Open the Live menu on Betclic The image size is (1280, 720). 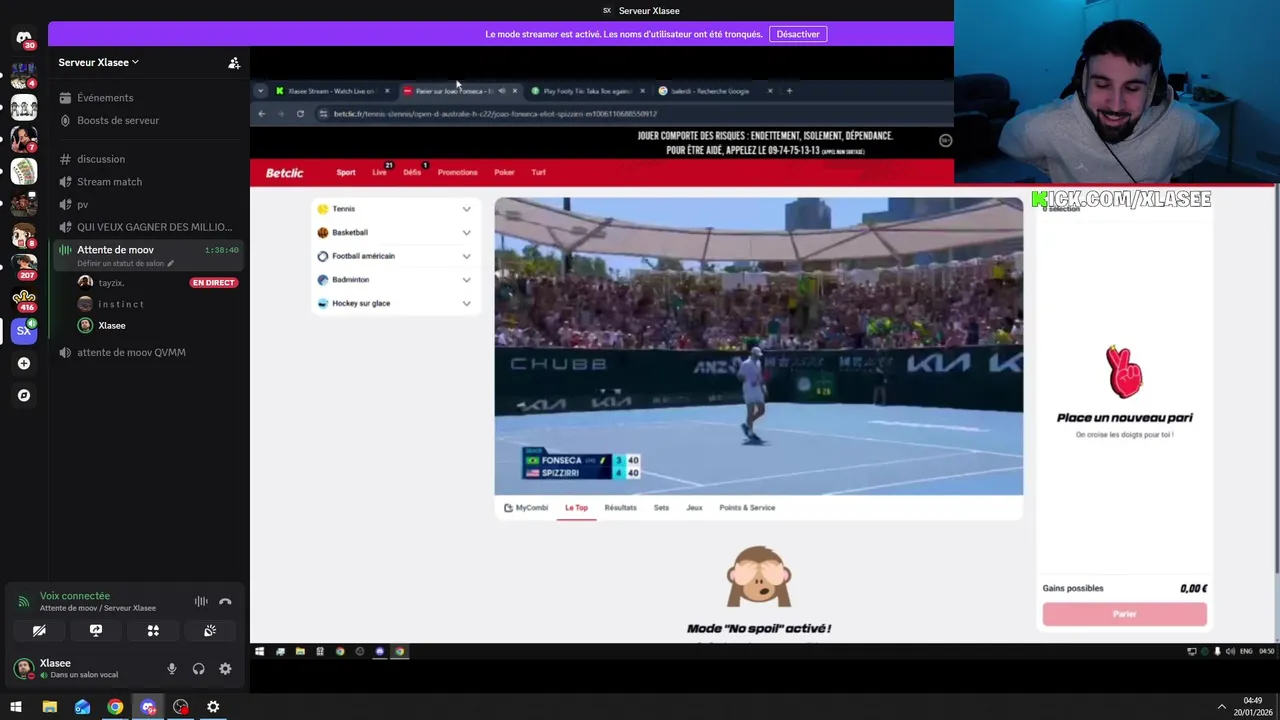(380, 173)
